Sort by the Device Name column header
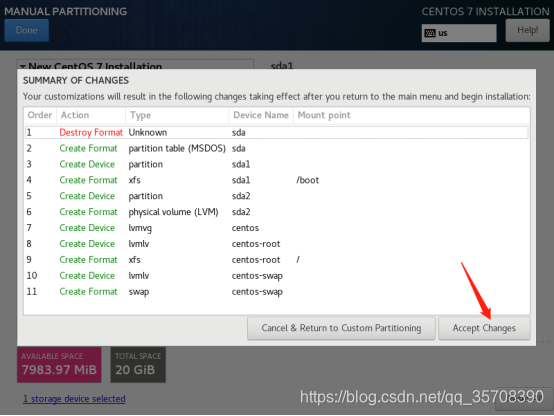This screenshot has height=416, width=554. tap(261, 115)
